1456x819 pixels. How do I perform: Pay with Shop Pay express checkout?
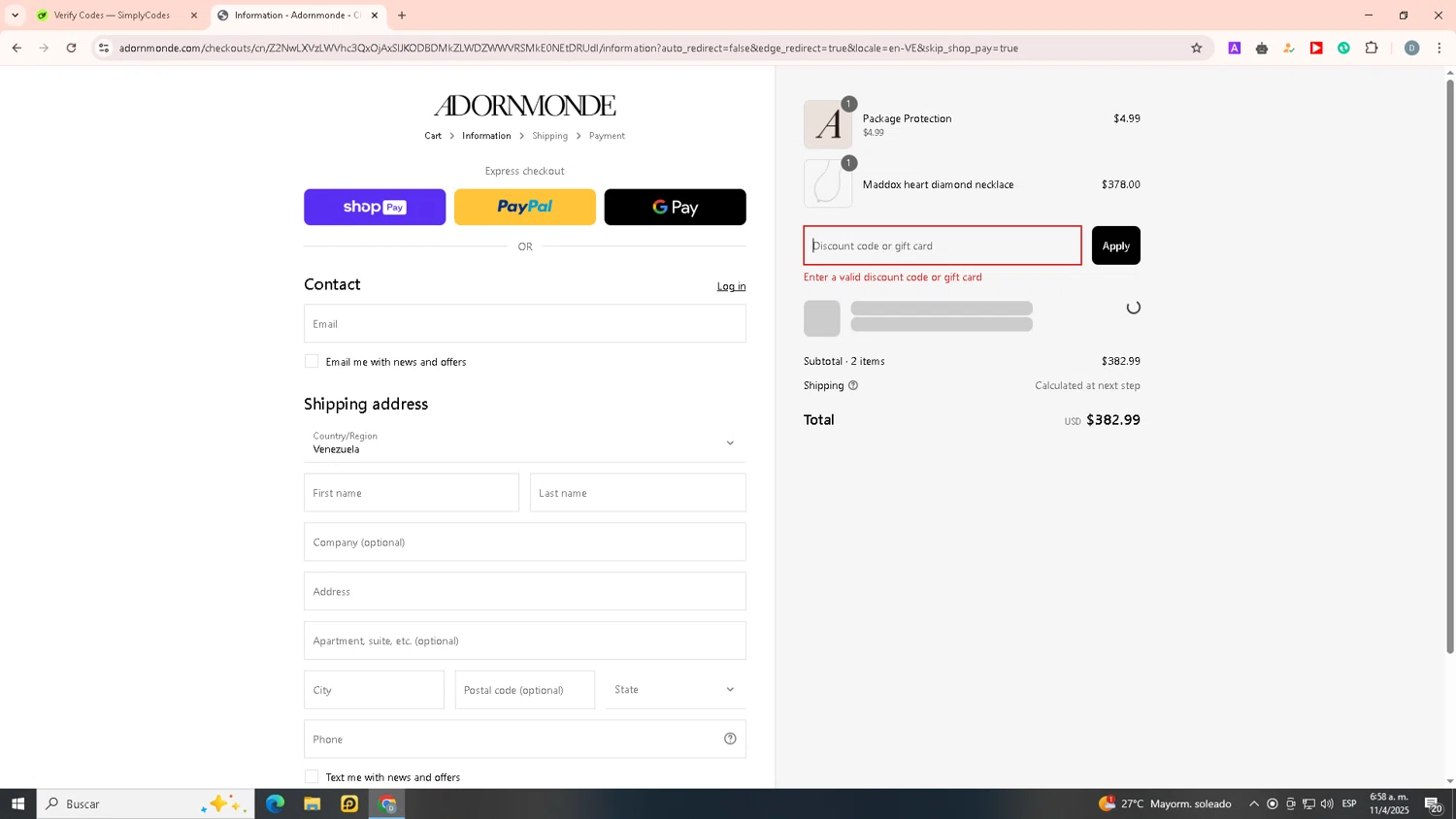pyautogui.click(x=375, y=207)
